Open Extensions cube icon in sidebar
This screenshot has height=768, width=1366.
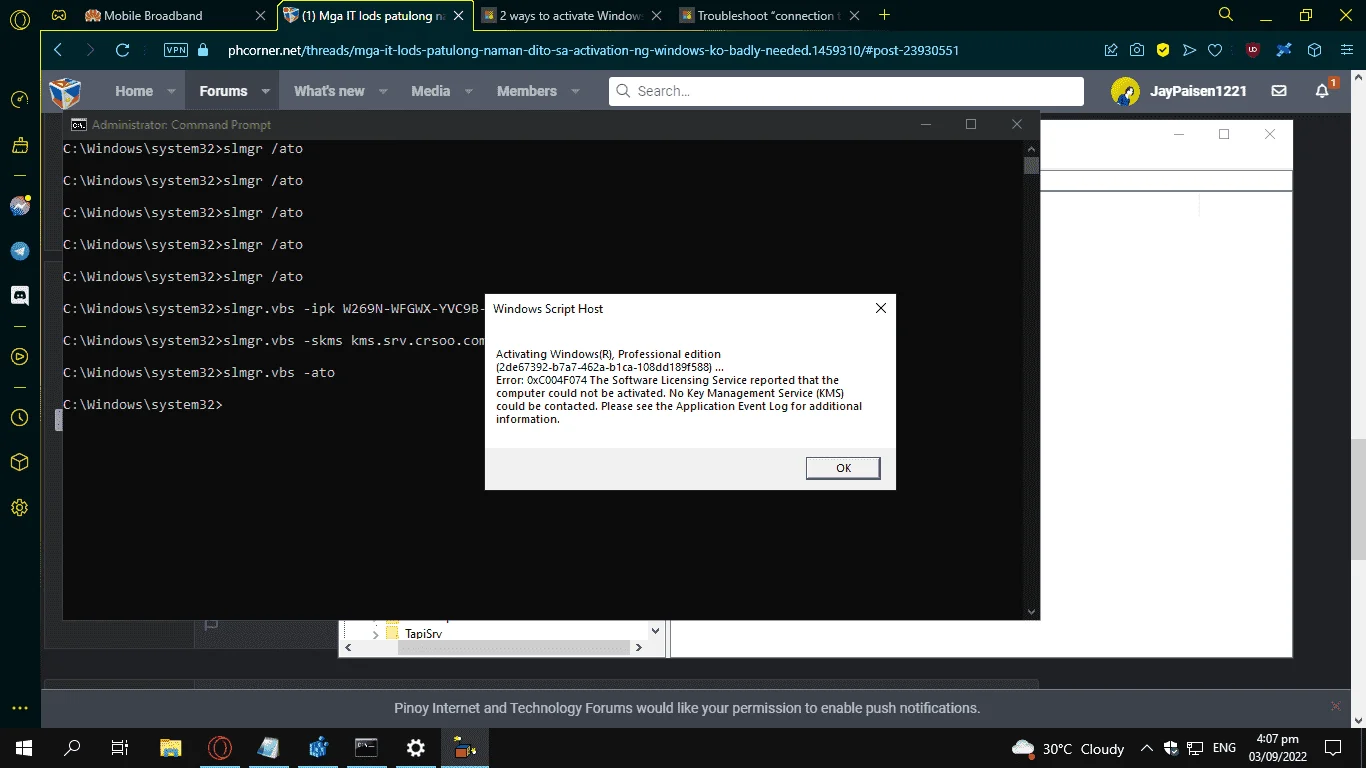tap(19, 462)
